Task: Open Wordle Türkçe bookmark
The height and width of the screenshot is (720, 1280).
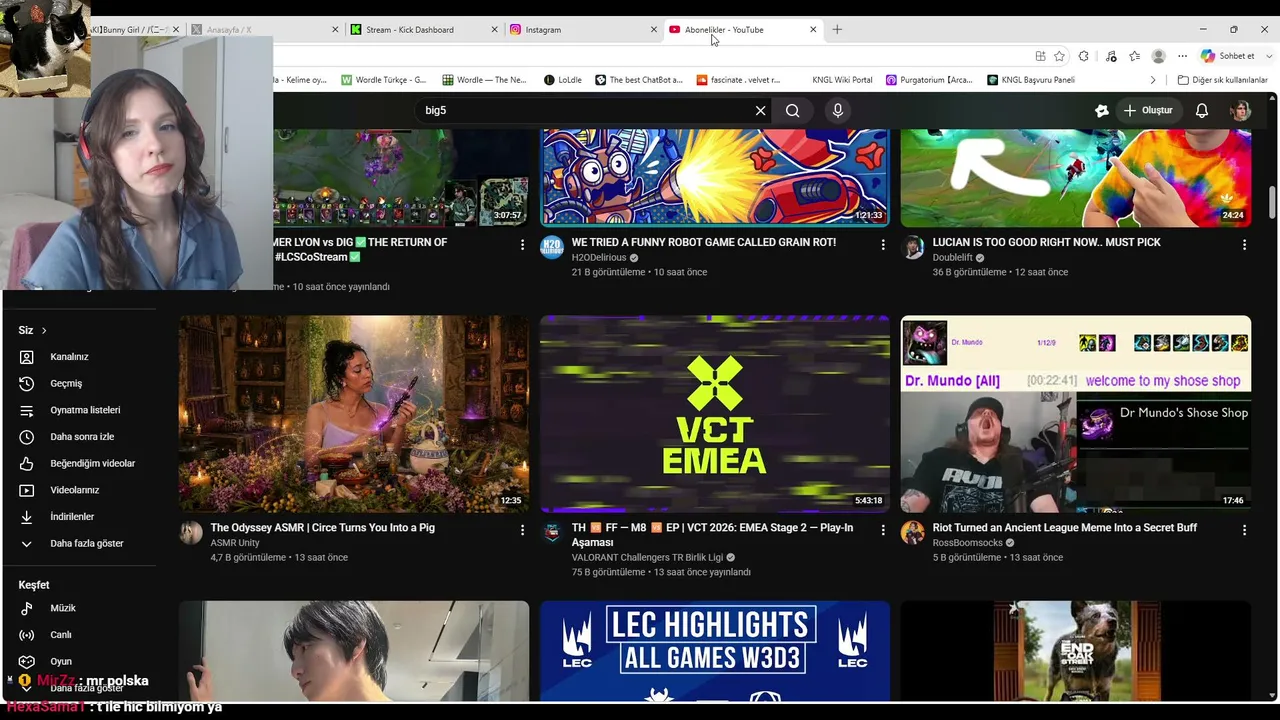Action: click(384, 80)
